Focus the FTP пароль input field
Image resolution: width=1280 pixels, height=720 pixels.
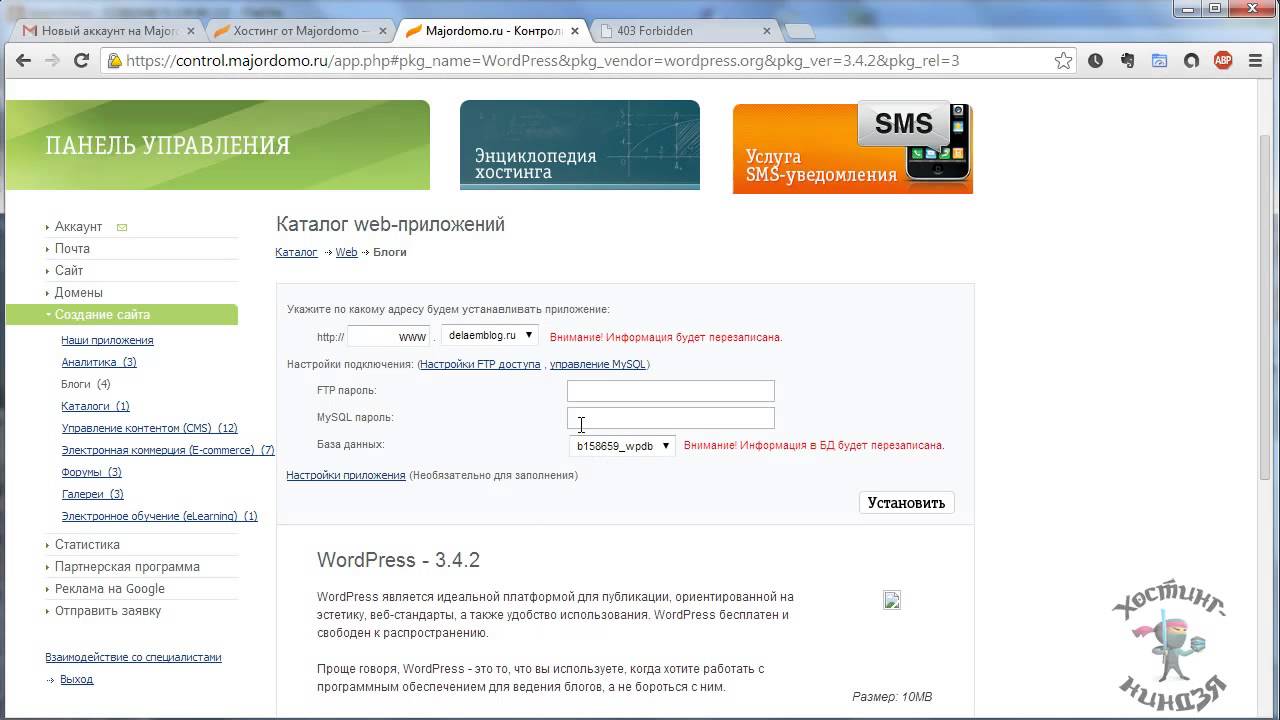671,391
